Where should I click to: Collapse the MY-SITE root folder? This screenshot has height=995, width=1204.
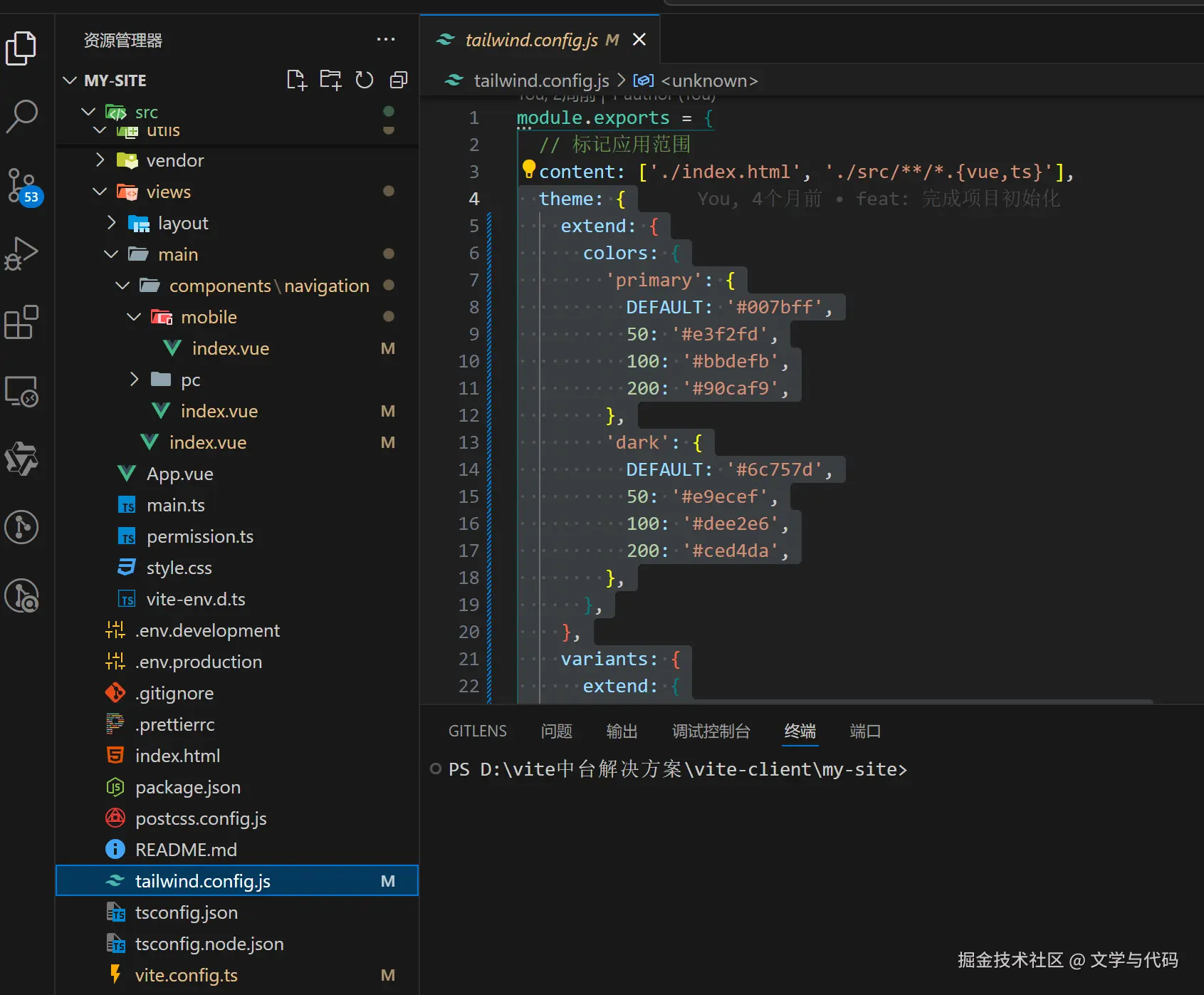pyautogui.click(x=70, y=80)
